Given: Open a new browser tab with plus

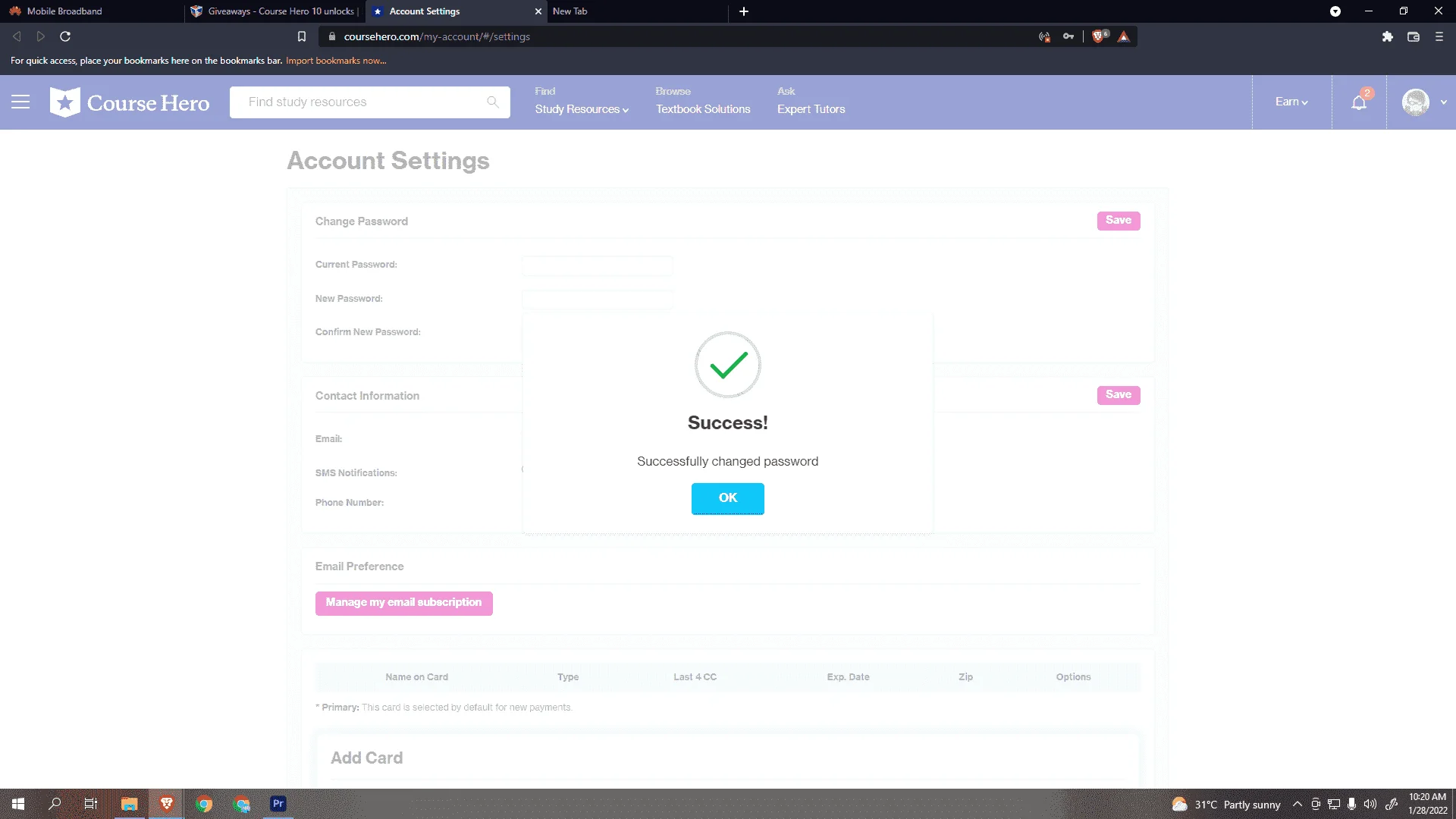Looking at the screenshot, I should pos(744,11).
